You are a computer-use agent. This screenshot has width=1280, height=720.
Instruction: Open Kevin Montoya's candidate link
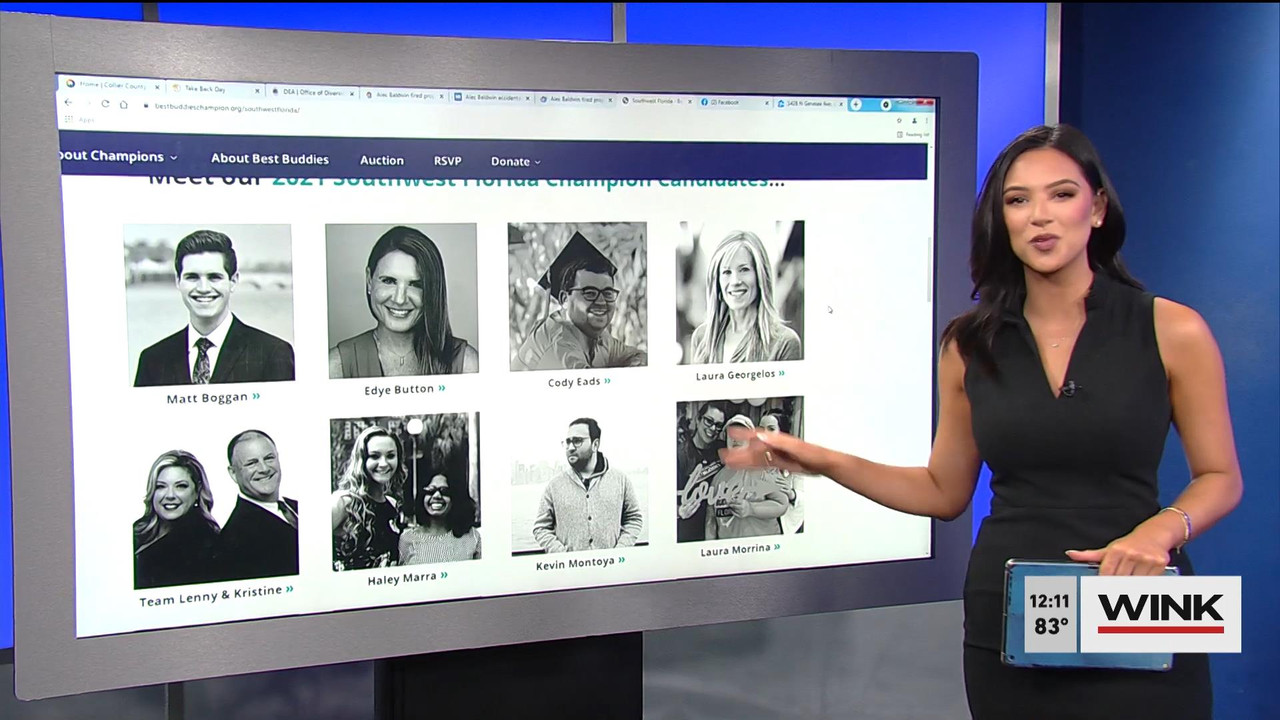point(580,563)
